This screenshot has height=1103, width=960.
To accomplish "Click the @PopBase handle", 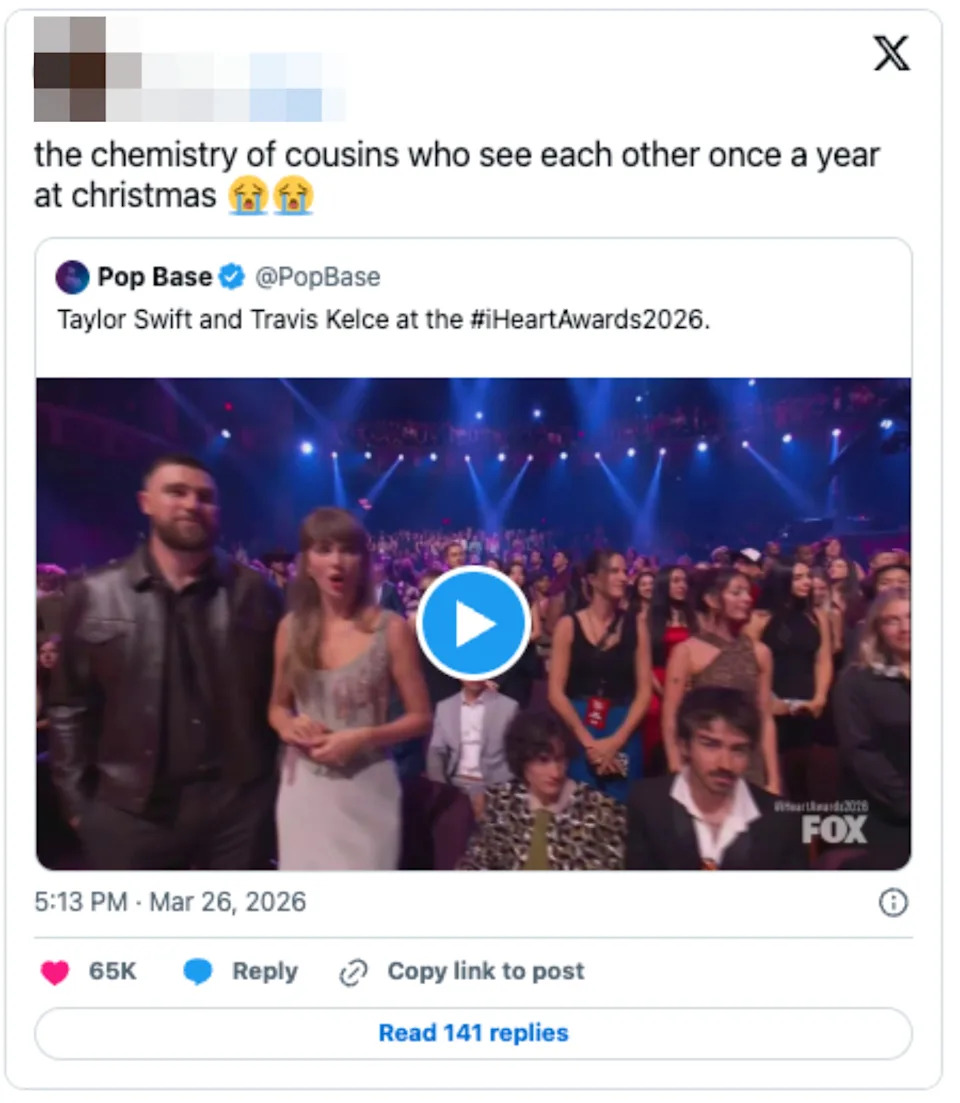I will point(320,277).
